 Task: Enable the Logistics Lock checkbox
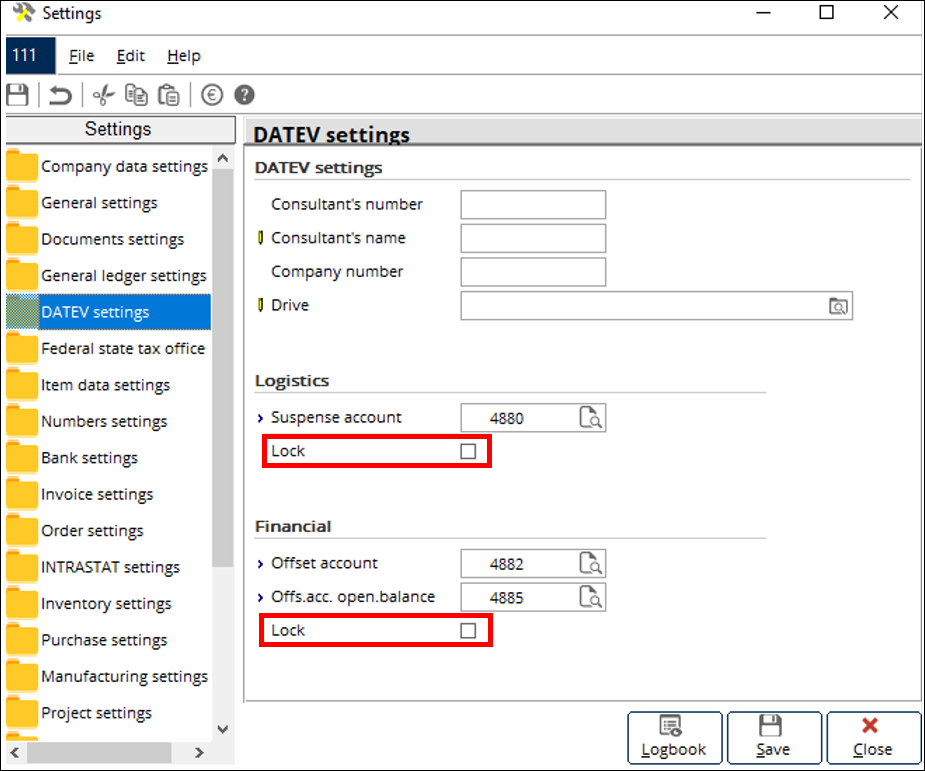click(468, 451)
